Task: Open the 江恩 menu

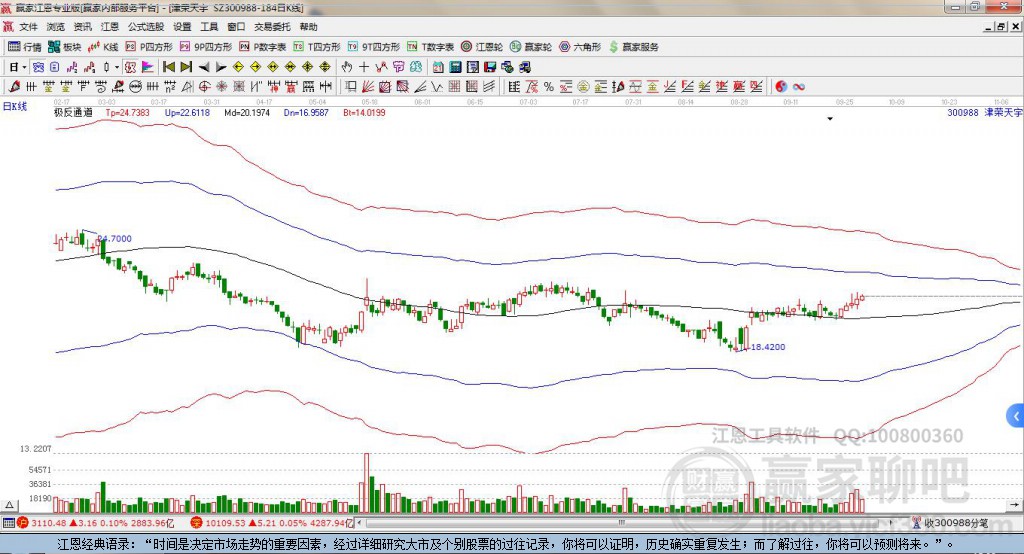Action: [110, 27]
